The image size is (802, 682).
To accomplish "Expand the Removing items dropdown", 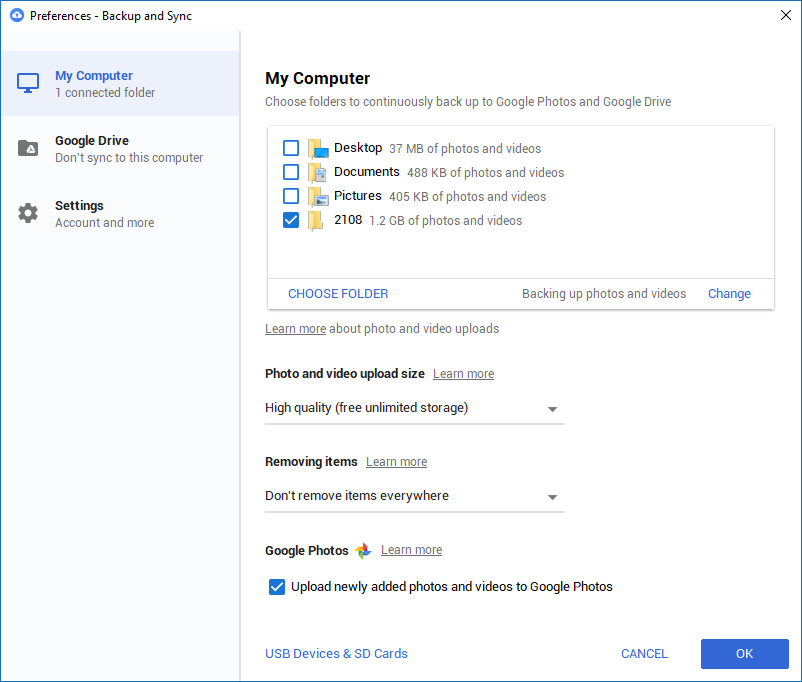I will pos(415,496).
